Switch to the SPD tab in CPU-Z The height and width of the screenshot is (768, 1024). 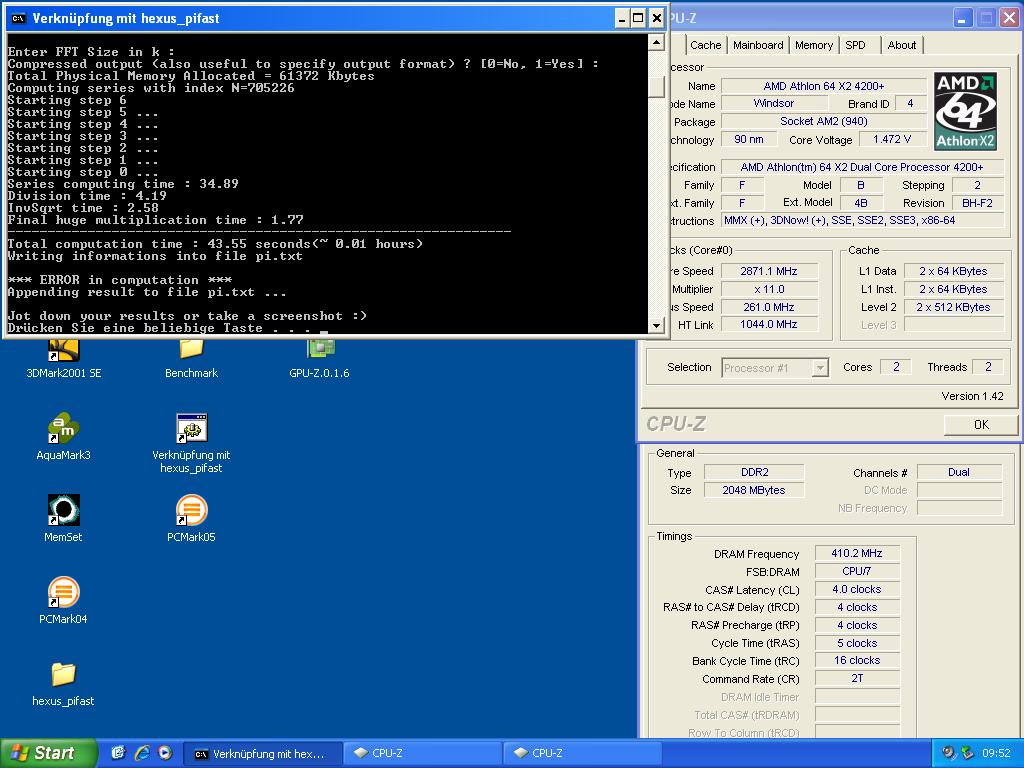click(x=856, y=45)
